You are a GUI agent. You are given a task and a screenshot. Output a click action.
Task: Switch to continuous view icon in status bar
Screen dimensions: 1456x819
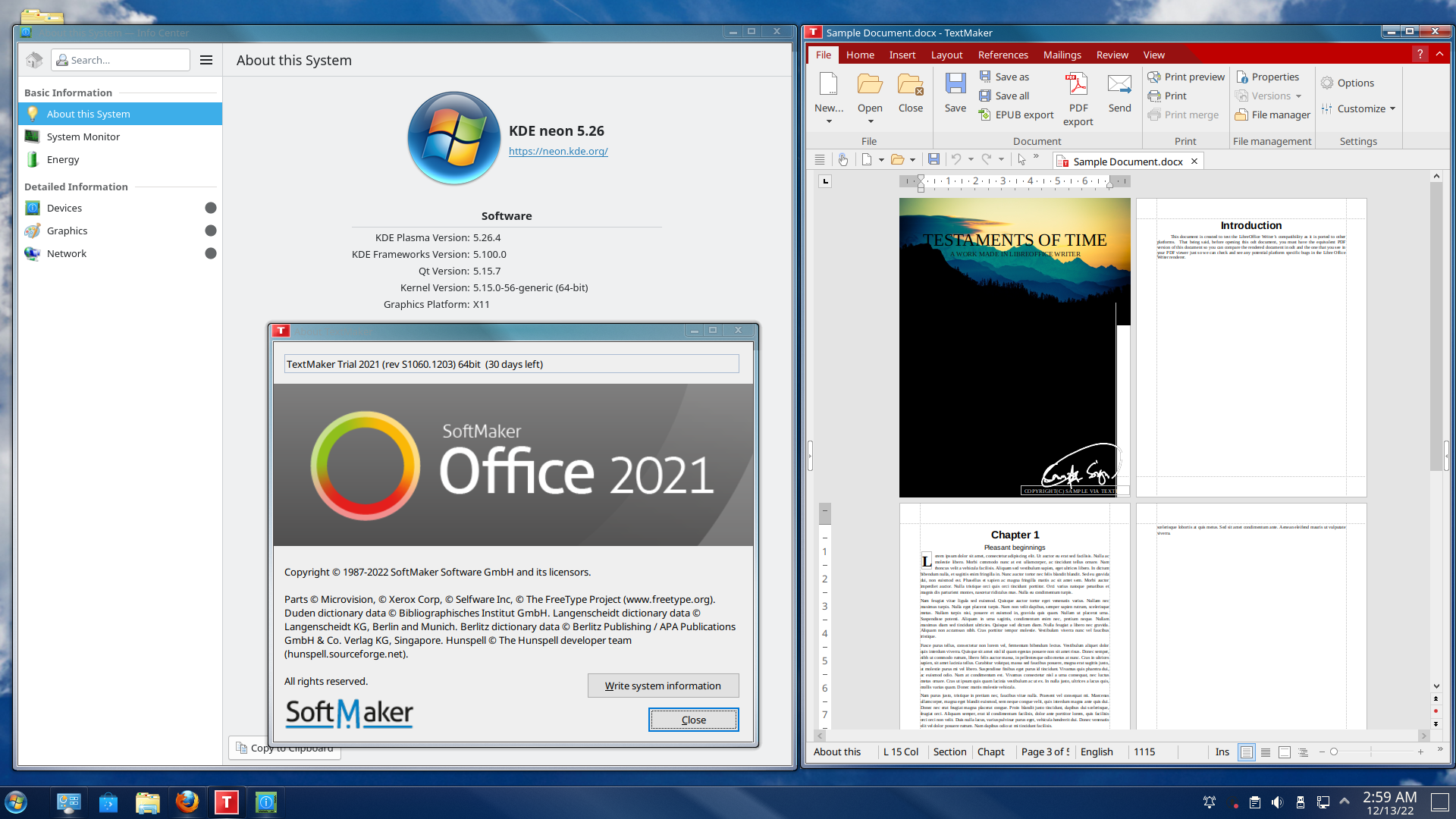1266,752
